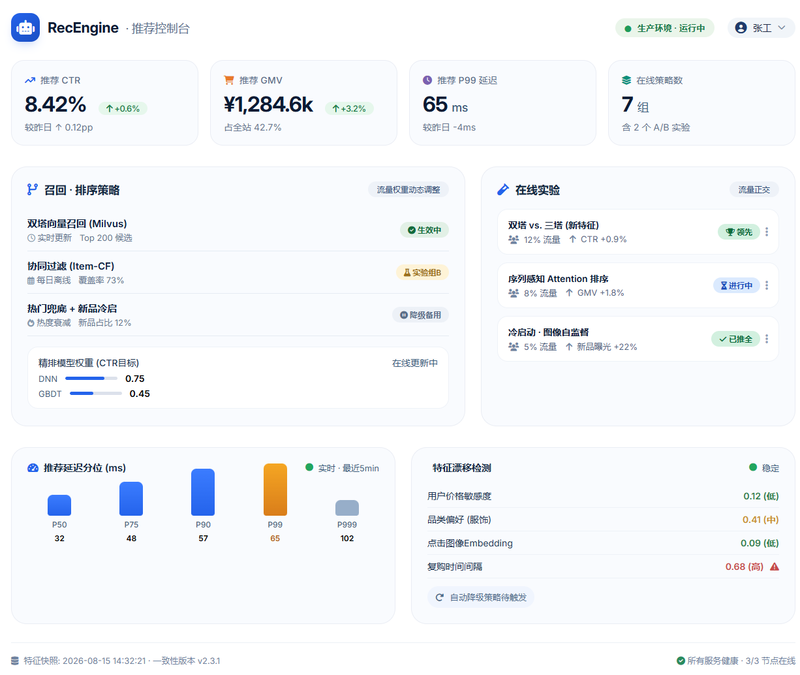The image size is (800, 675).
Task: Click the flask icon beside 在线实验
Action: pyautogui.click(x=503, y=190)
